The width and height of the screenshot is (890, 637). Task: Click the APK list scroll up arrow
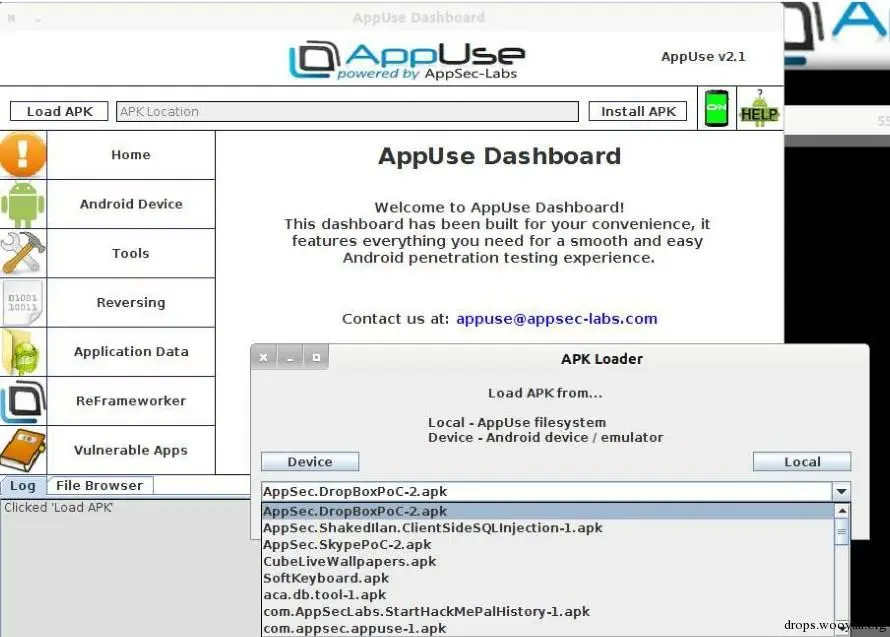click(842, 511)
